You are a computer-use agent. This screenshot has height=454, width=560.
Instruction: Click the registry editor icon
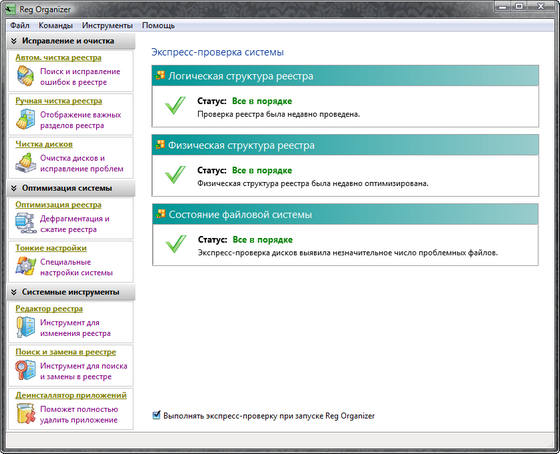tap(25, 327)
